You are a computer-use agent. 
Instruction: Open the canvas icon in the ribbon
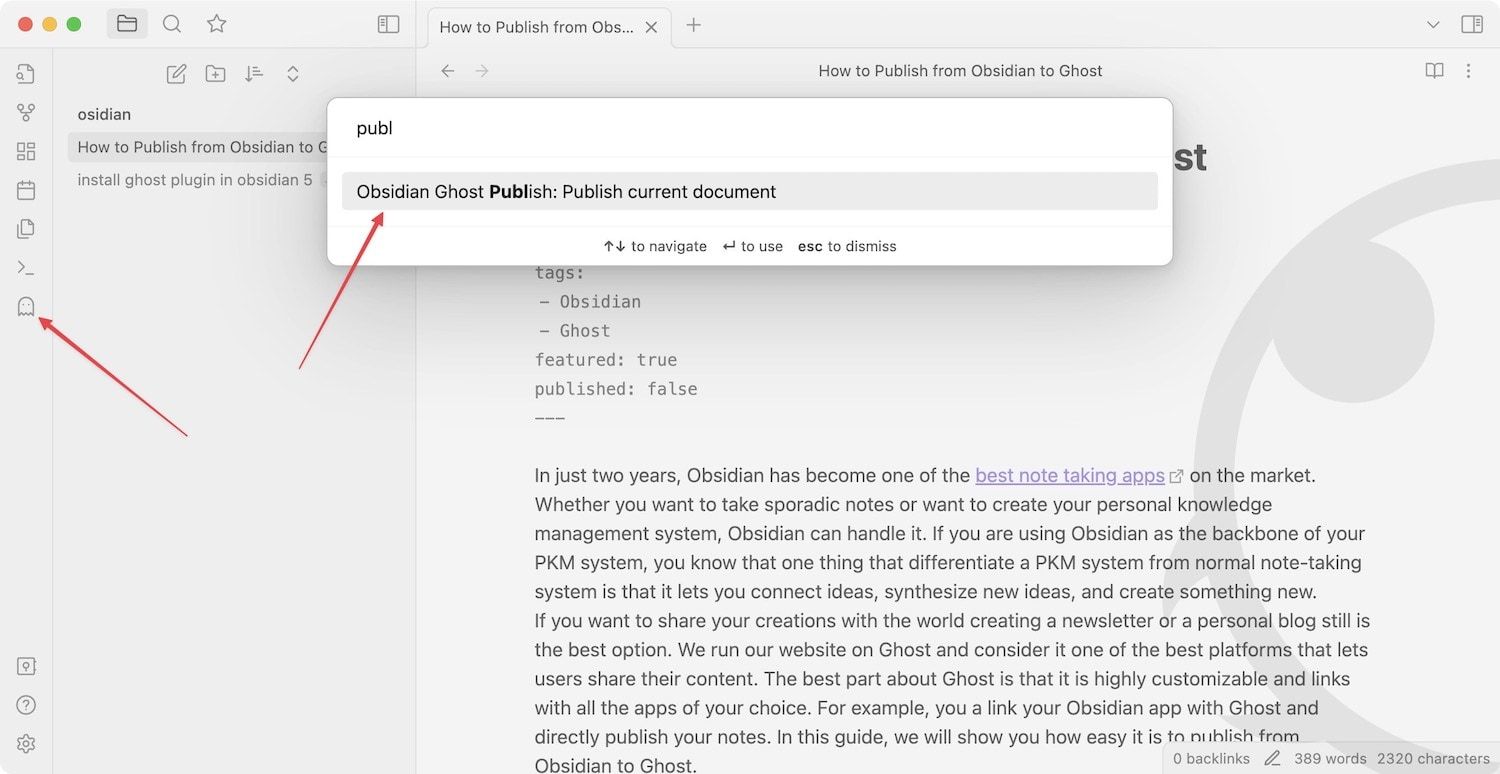26,152
